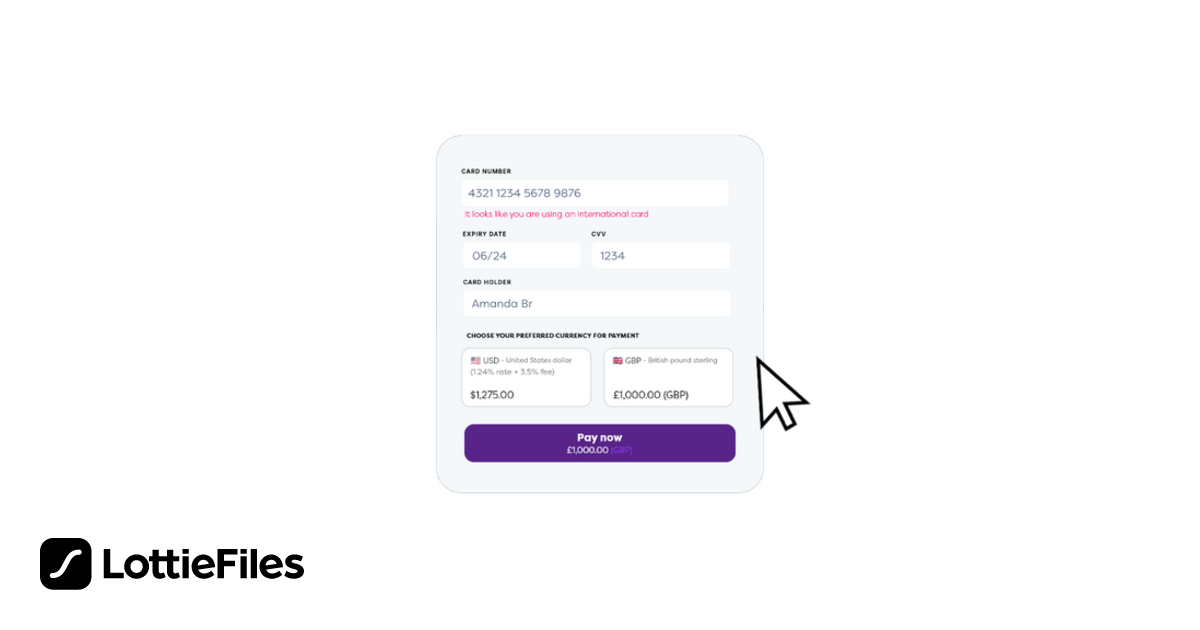Click the large mouse cursor arrow graphic
This screenshot has height=630, width=1200.
coord(779,394)
